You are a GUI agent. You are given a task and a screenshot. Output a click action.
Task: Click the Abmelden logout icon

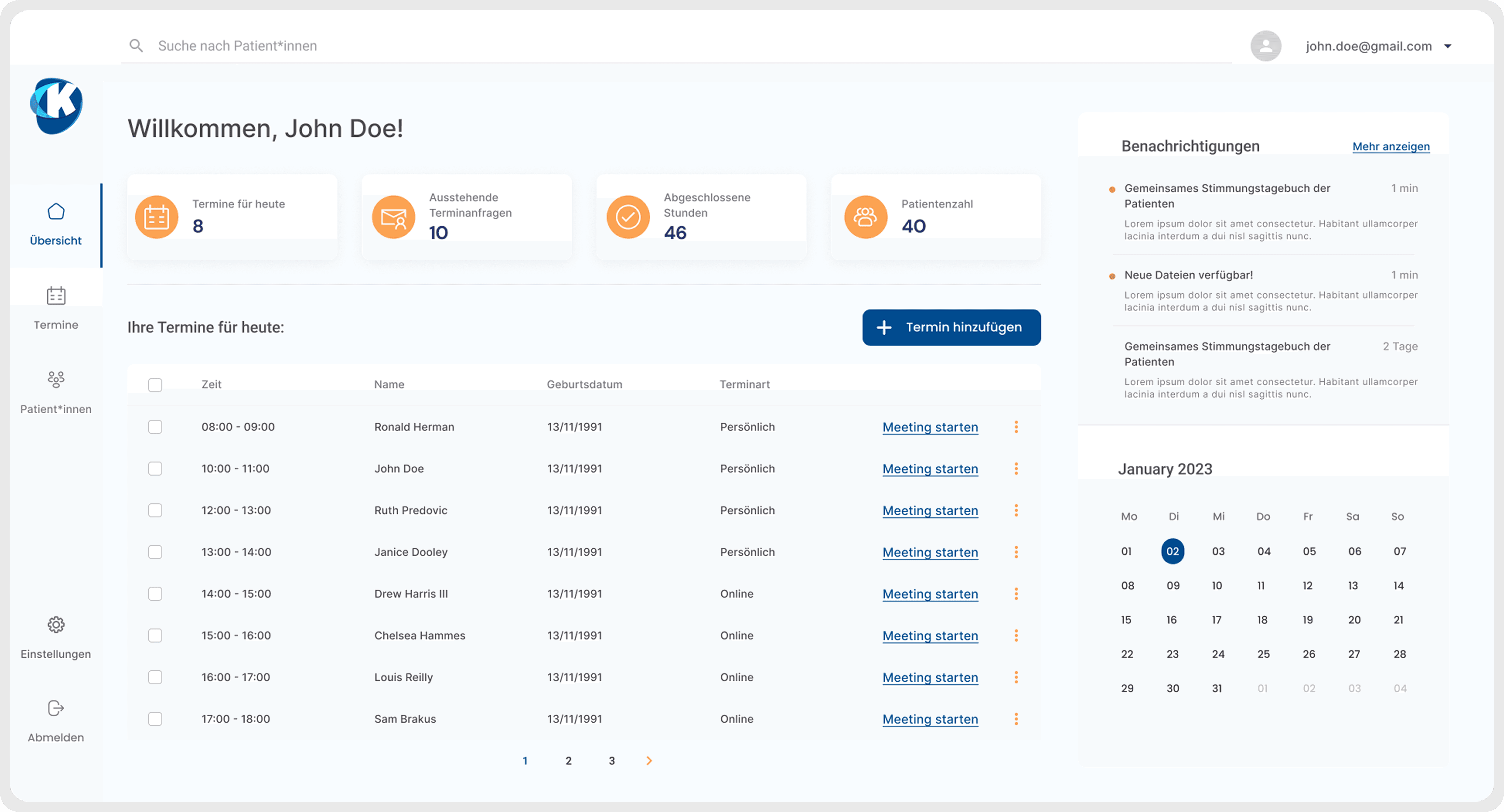pos(56,708)
